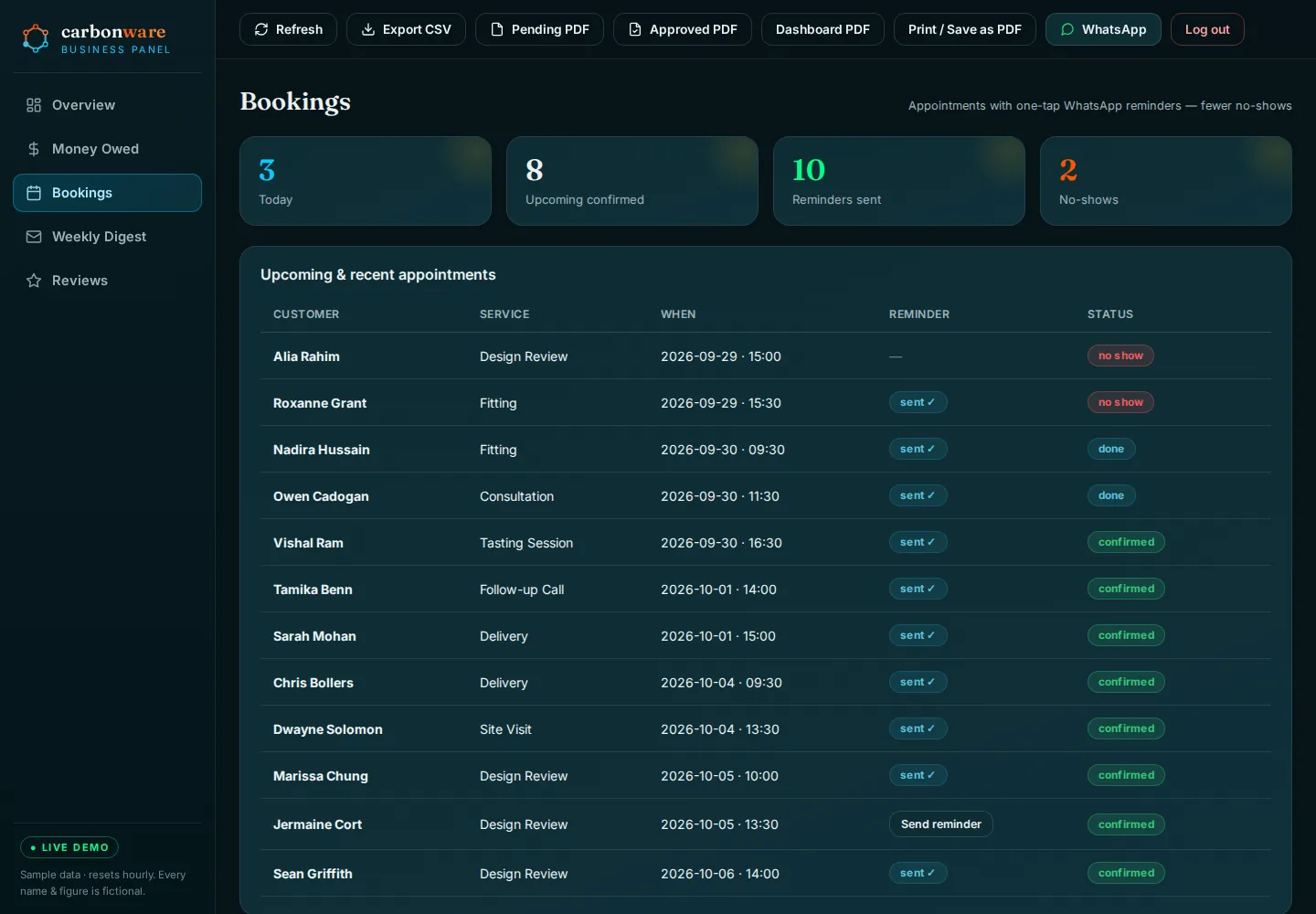The height and width of the screenshot is (914, 1316).
Task: Click the STATUS column header
Action: tap(1110, 314)
